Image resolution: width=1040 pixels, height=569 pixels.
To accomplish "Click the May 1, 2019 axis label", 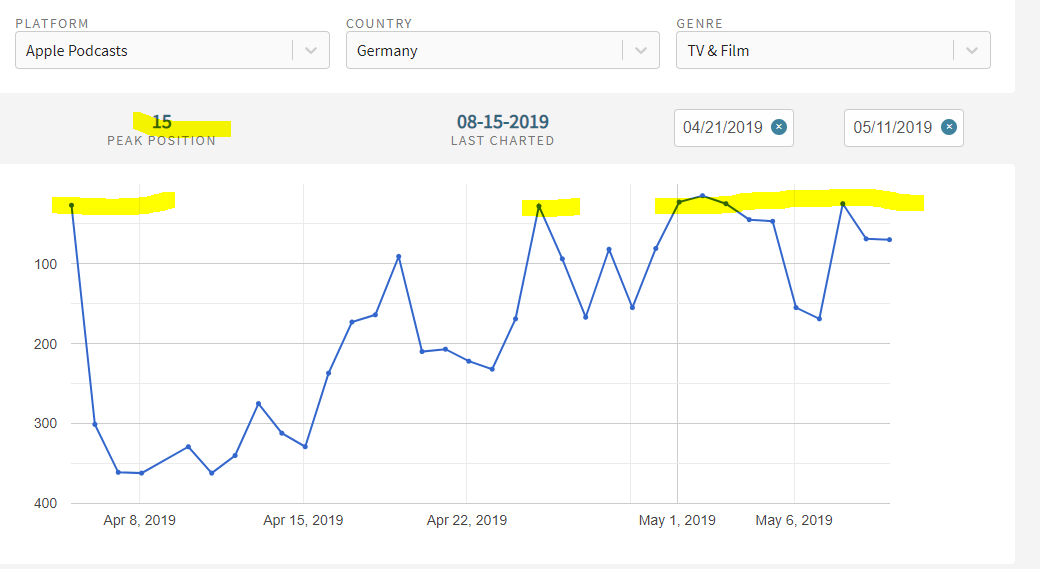I will [677, 520].
